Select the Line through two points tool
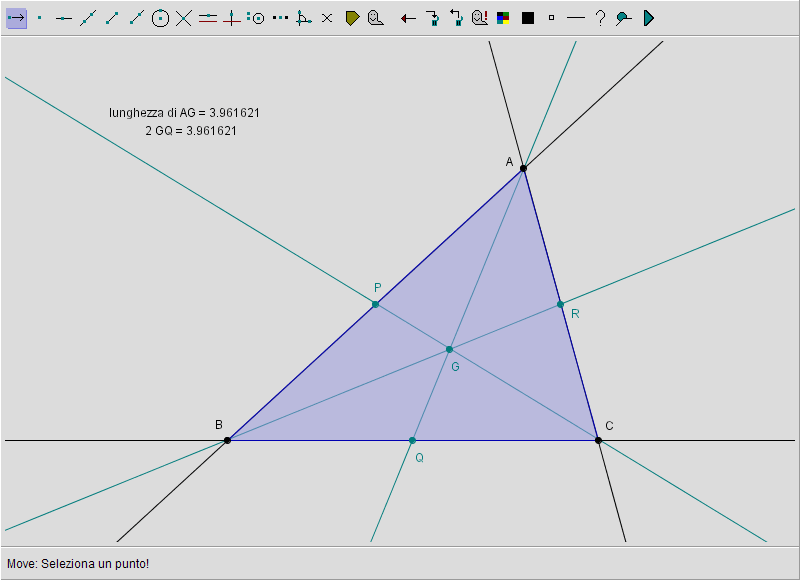The width and height of the screenshot is (800, 580). (88, 18)
